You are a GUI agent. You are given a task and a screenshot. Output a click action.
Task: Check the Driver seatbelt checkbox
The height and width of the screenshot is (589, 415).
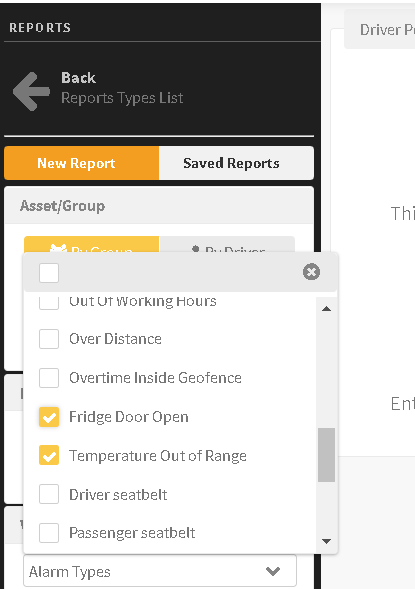[49, 494]
